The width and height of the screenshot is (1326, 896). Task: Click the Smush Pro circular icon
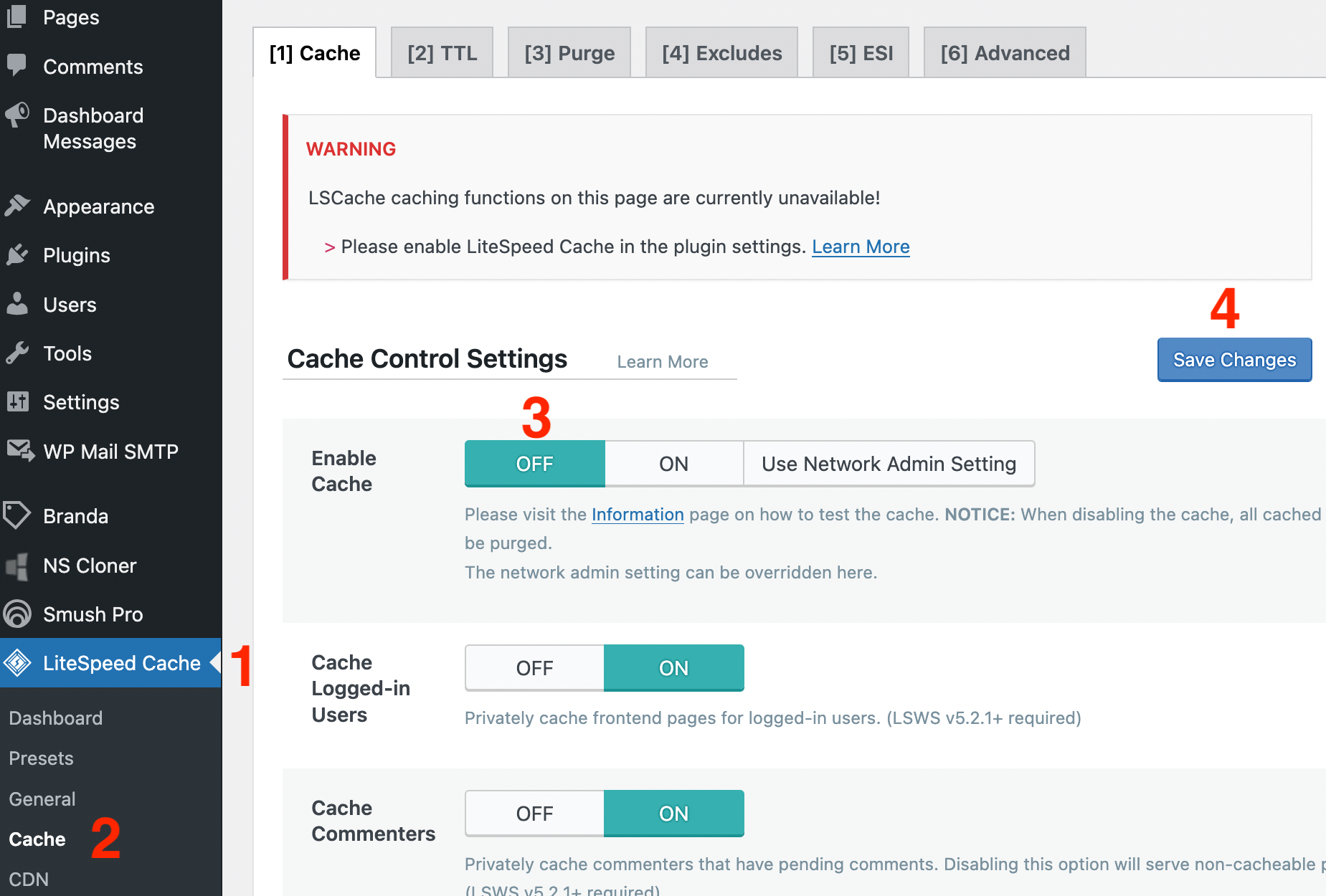pos(17,614)
